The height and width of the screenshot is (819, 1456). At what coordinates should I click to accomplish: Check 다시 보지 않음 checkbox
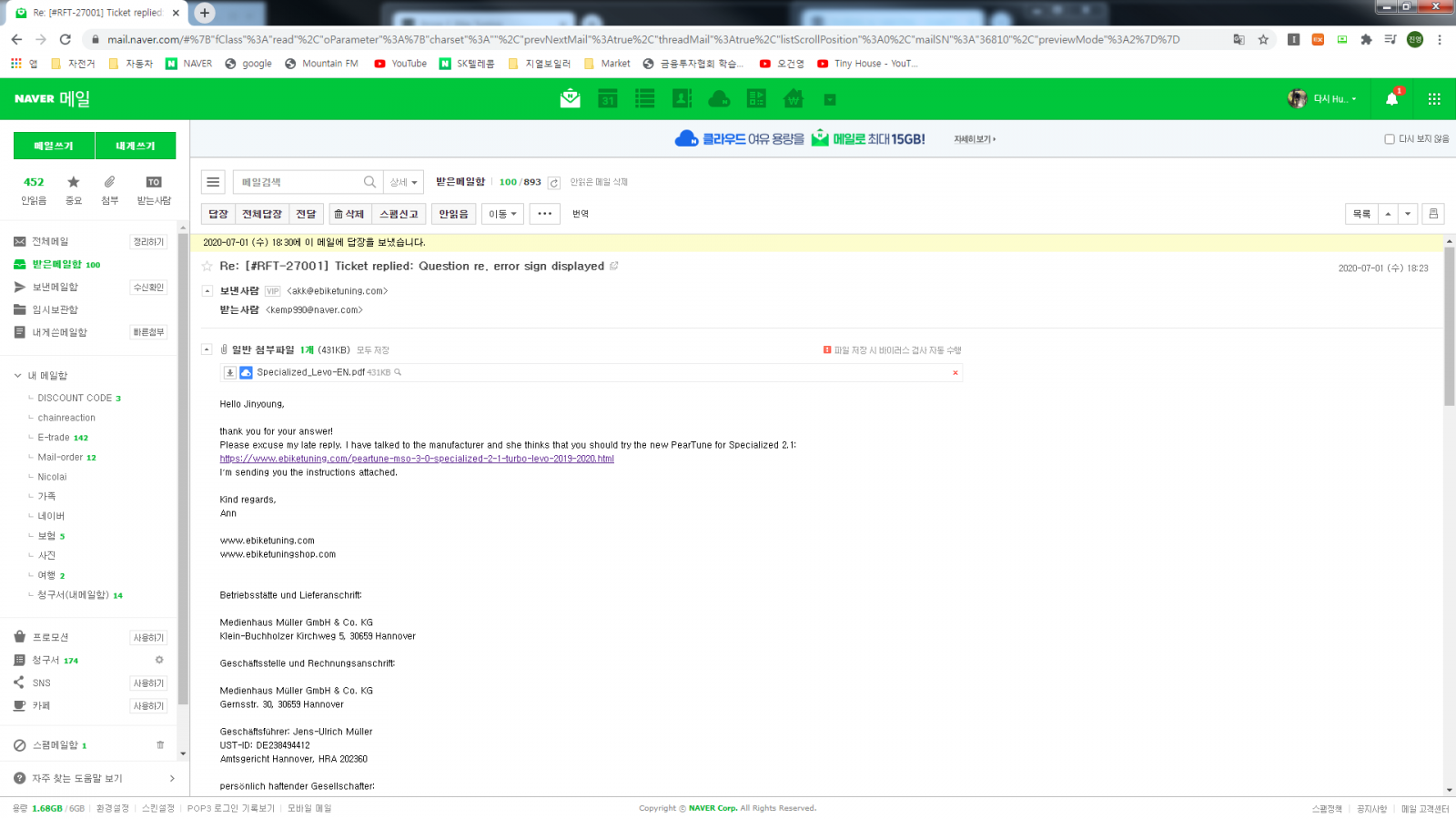click(1390, 139)
